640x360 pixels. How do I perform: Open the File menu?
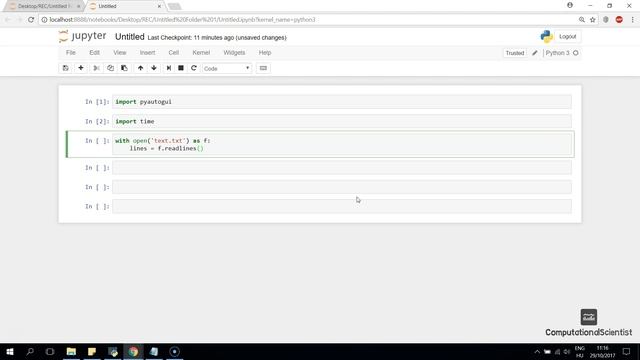(x=71, y=53)
